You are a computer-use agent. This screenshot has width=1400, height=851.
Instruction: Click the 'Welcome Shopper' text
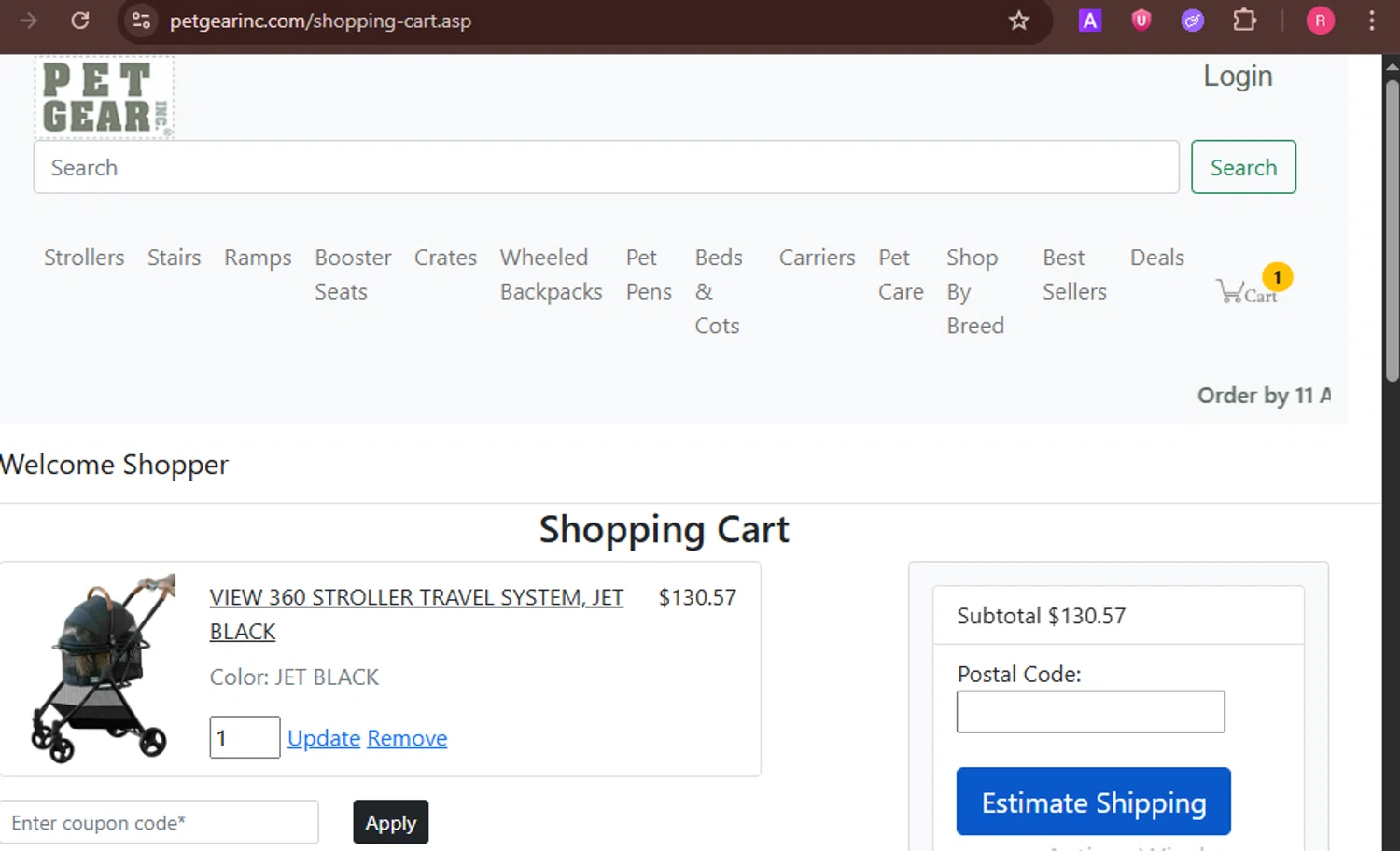pos(114,465)
